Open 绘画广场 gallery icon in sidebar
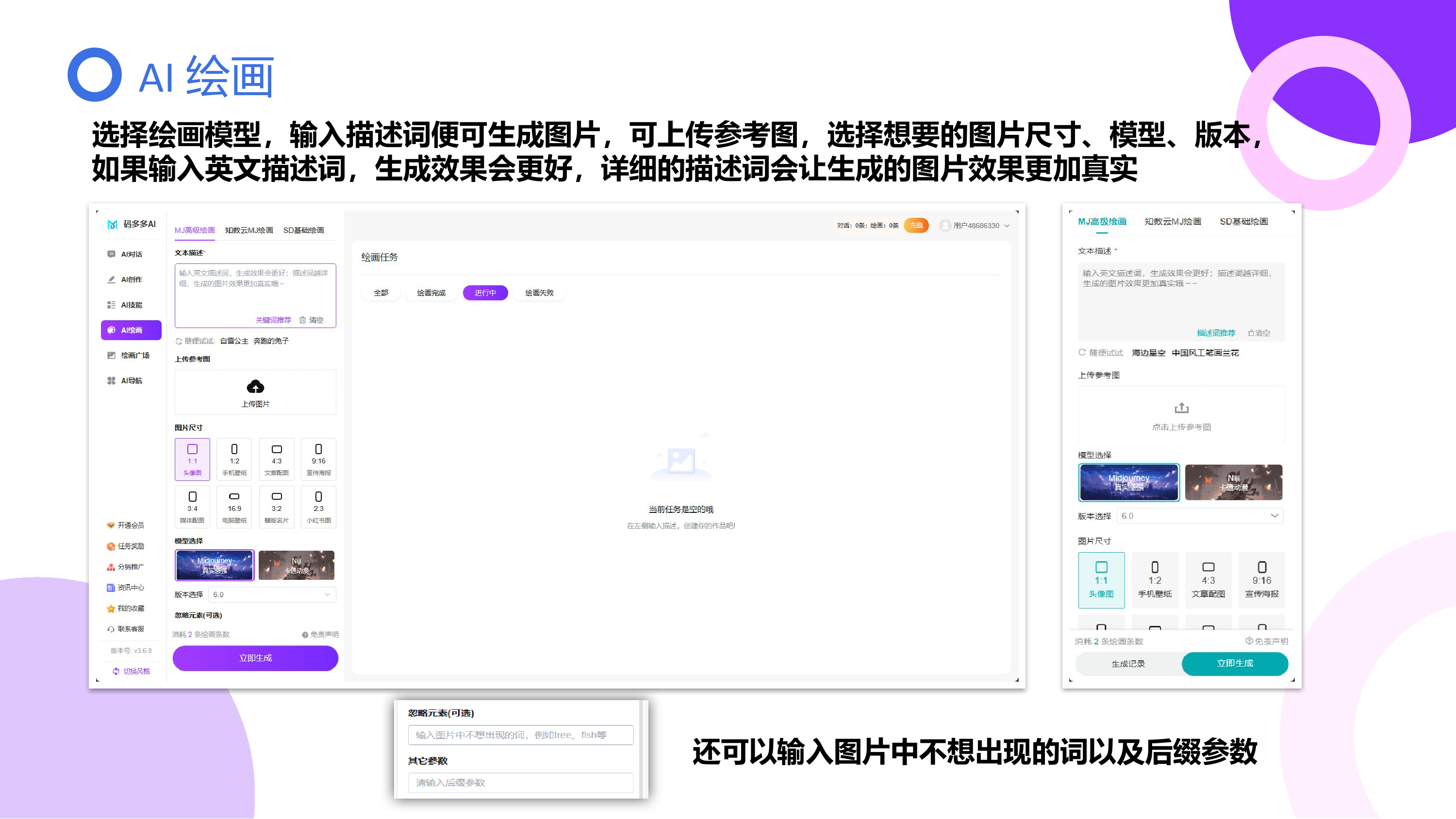Image resolution: width=1456 pixels, height=819 pixels. coord(111,356)
